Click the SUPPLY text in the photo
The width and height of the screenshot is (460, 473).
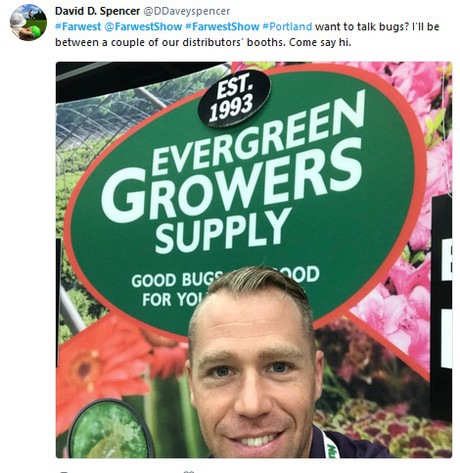[223, 231]
